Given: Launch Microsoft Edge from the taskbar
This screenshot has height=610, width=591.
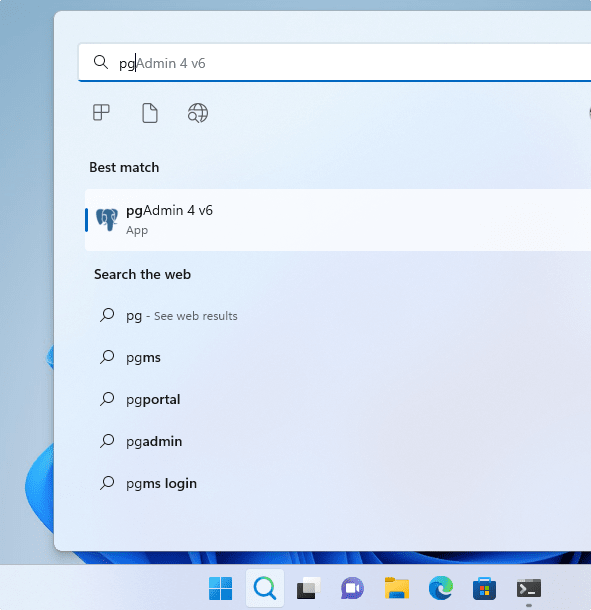Looking at the screenshot, I should (x=441, y=588).
